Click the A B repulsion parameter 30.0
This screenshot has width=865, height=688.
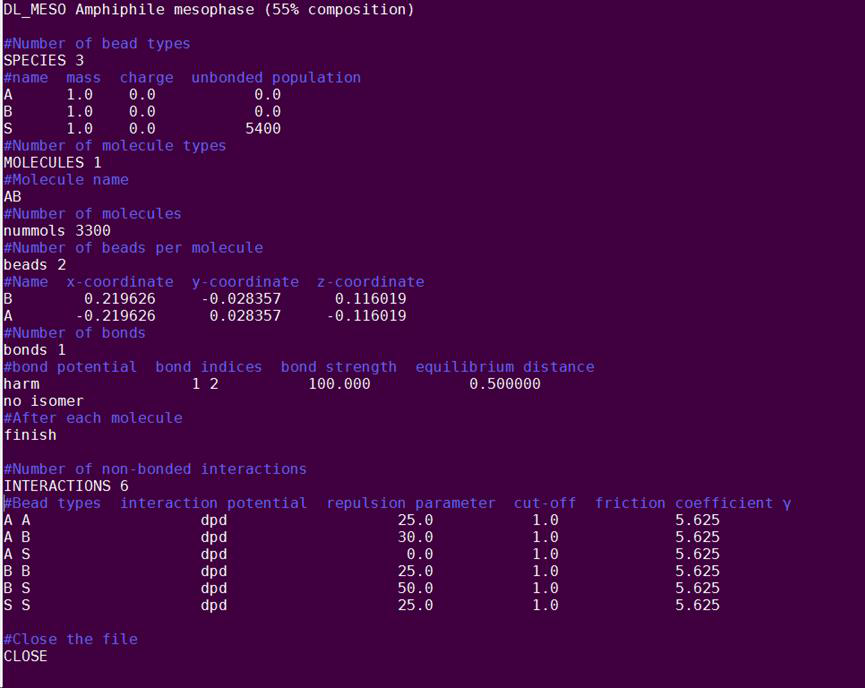(415, 537)
